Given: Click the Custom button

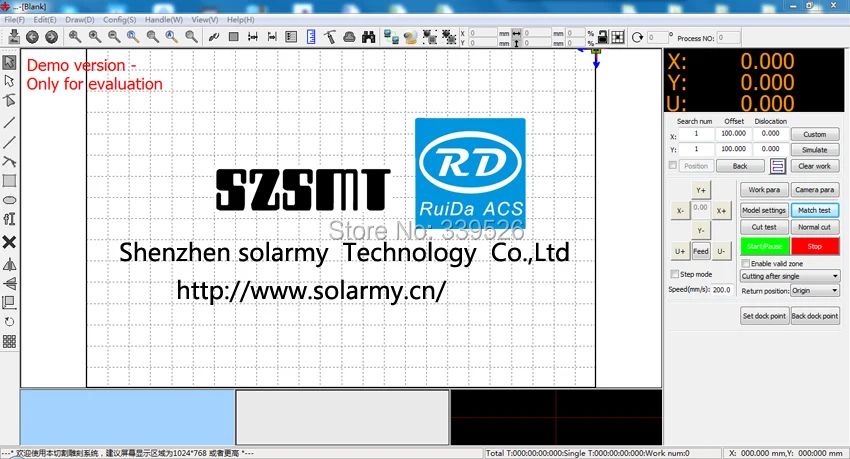Looking at the screenshot, I should click(815, 134).
